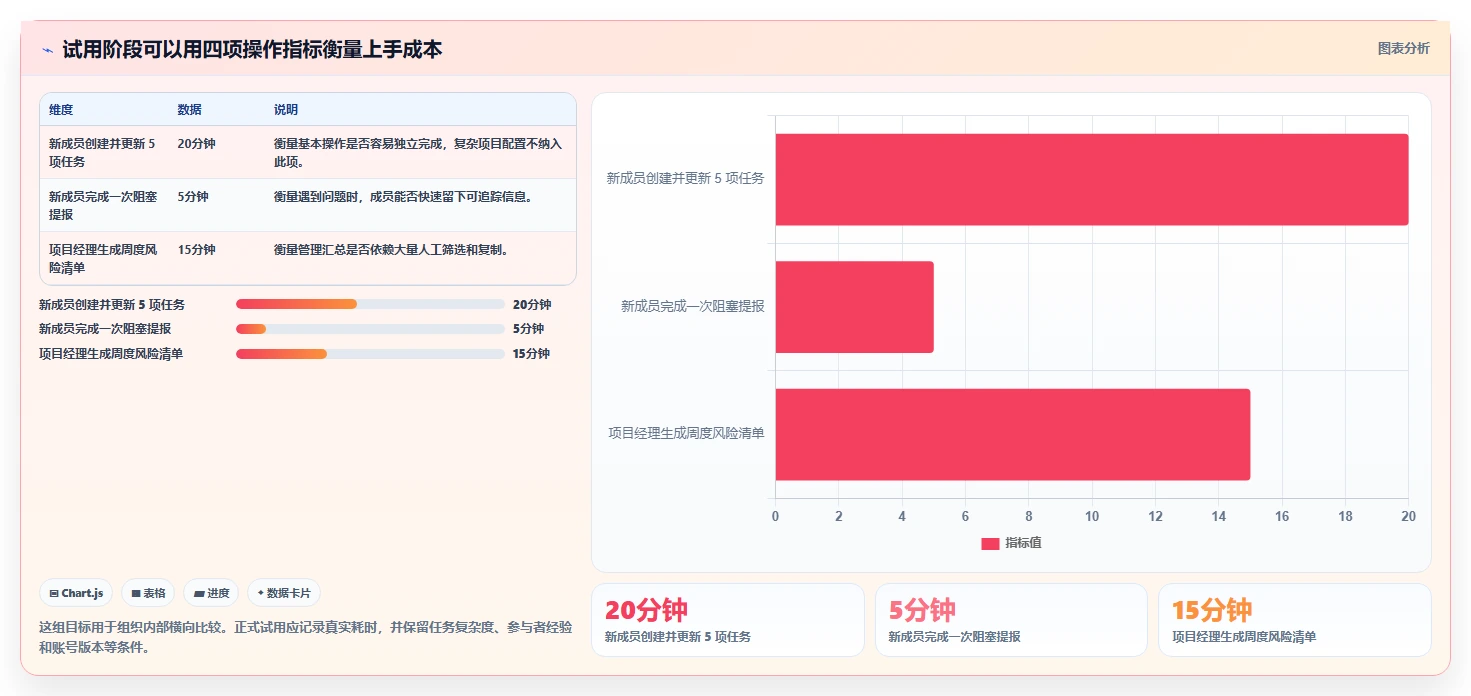Click the panel title 试用阶段可以用四项操作指标
Image resolution: width=1471 pixels, height=696 pixels.
(x=252, y=49)
